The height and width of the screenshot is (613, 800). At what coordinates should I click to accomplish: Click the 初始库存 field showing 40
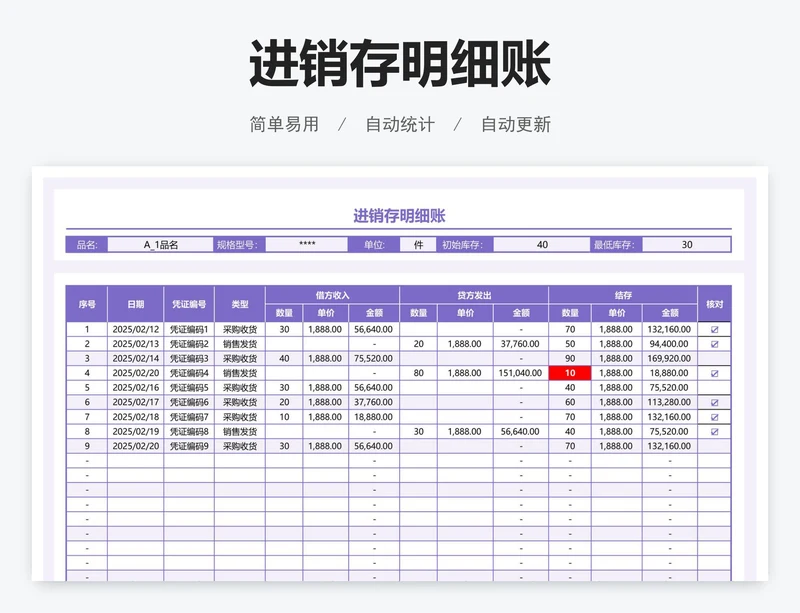[x=541, y=244]
